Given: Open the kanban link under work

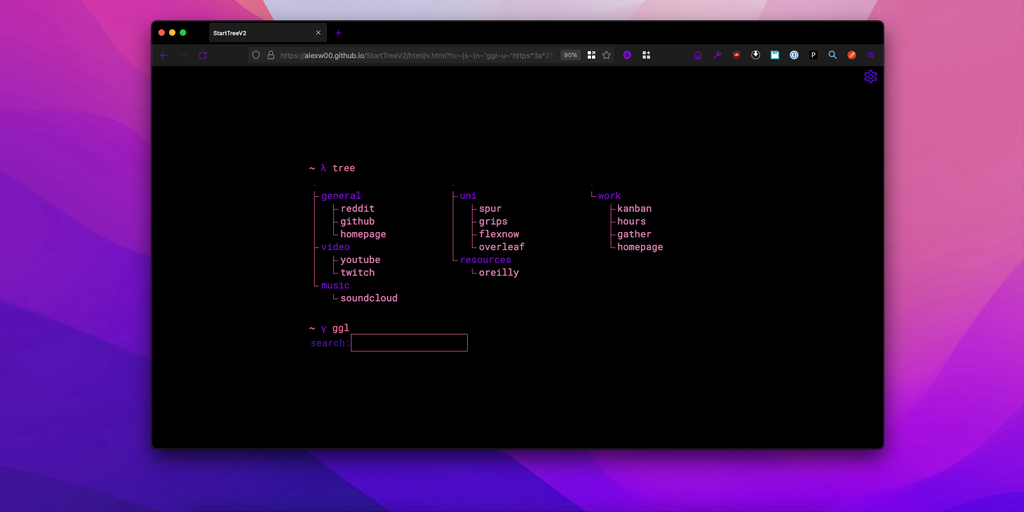Looking at the screenshot, I should point(634,209).
